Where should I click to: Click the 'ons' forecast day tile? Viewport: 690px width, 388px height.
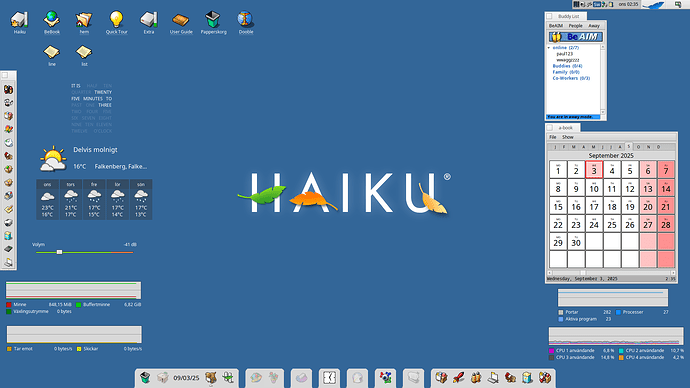tap(47, 200)
